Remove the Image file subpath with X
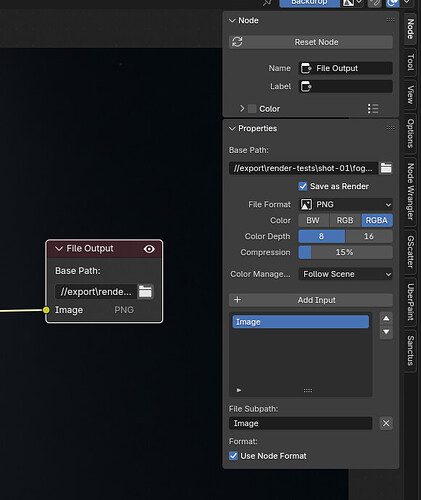The height and width of the screenshot is (500, 421). (x=386, y=423)
